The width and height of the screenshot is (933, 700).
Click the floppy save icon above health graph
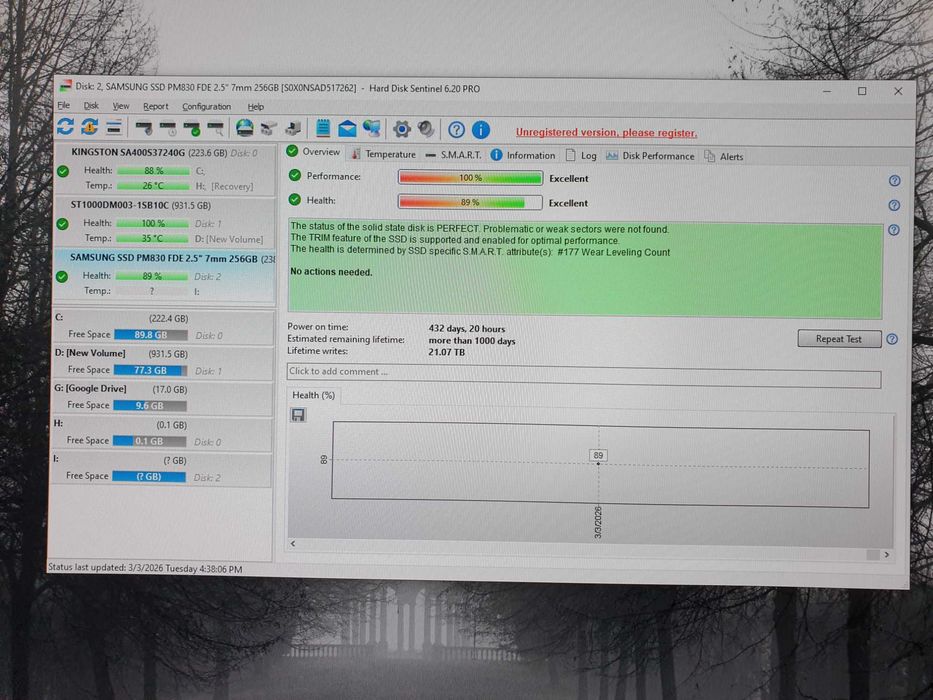point(298,415)
